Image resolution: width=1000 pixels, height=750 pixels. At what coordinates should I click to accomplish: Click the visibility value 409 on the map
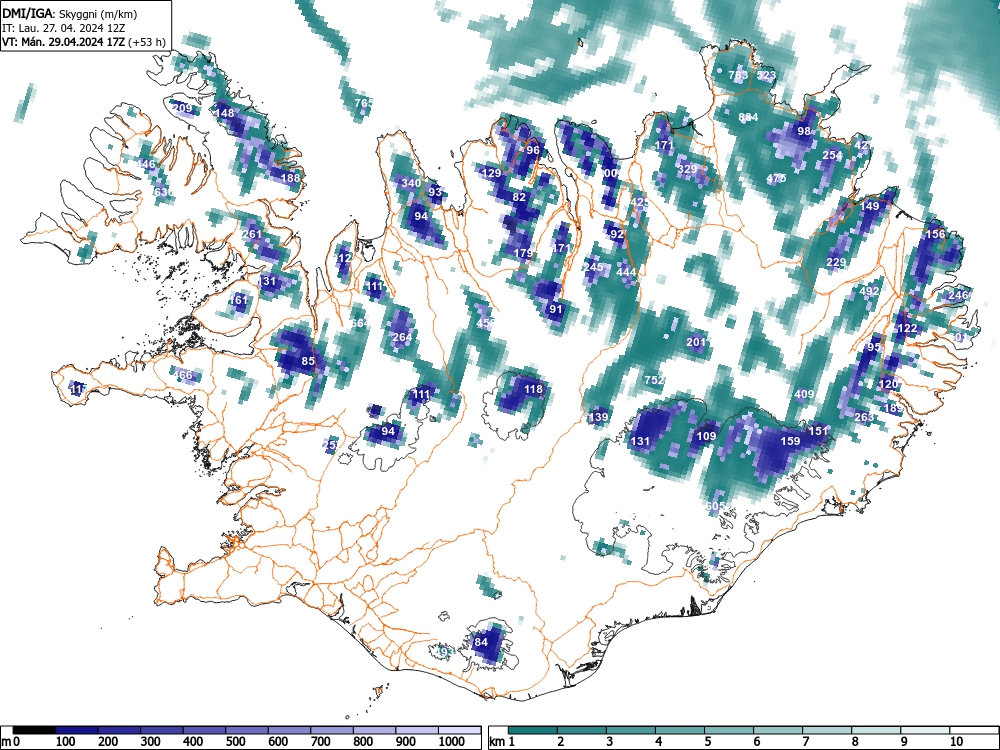coord(804,394)
